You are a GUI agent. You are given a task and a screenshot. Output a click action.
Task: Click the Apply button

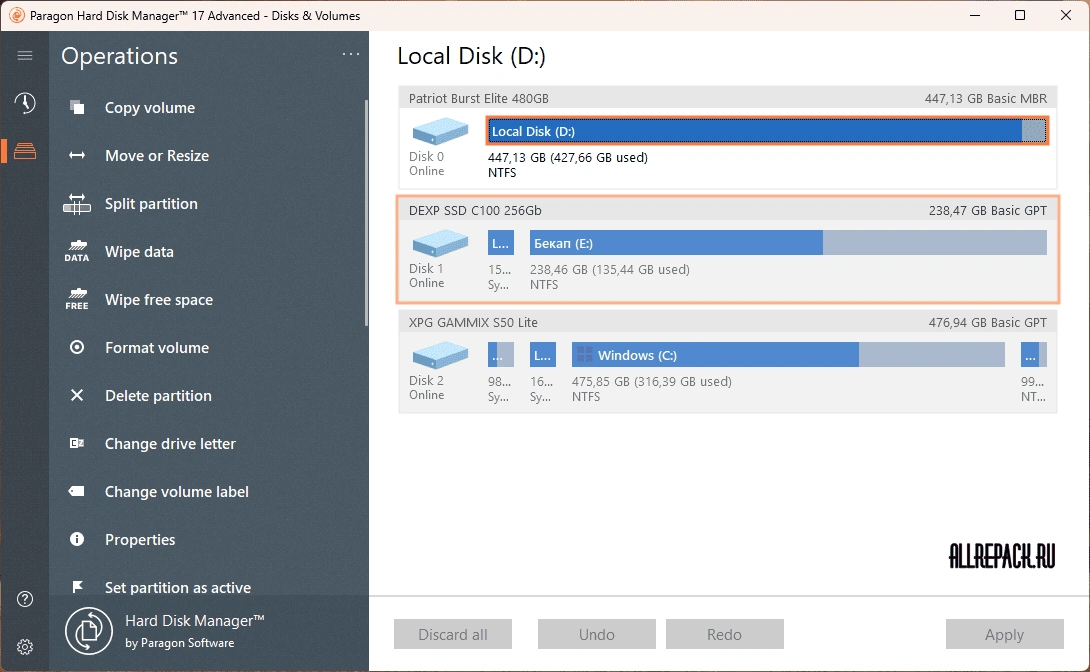1004,634
